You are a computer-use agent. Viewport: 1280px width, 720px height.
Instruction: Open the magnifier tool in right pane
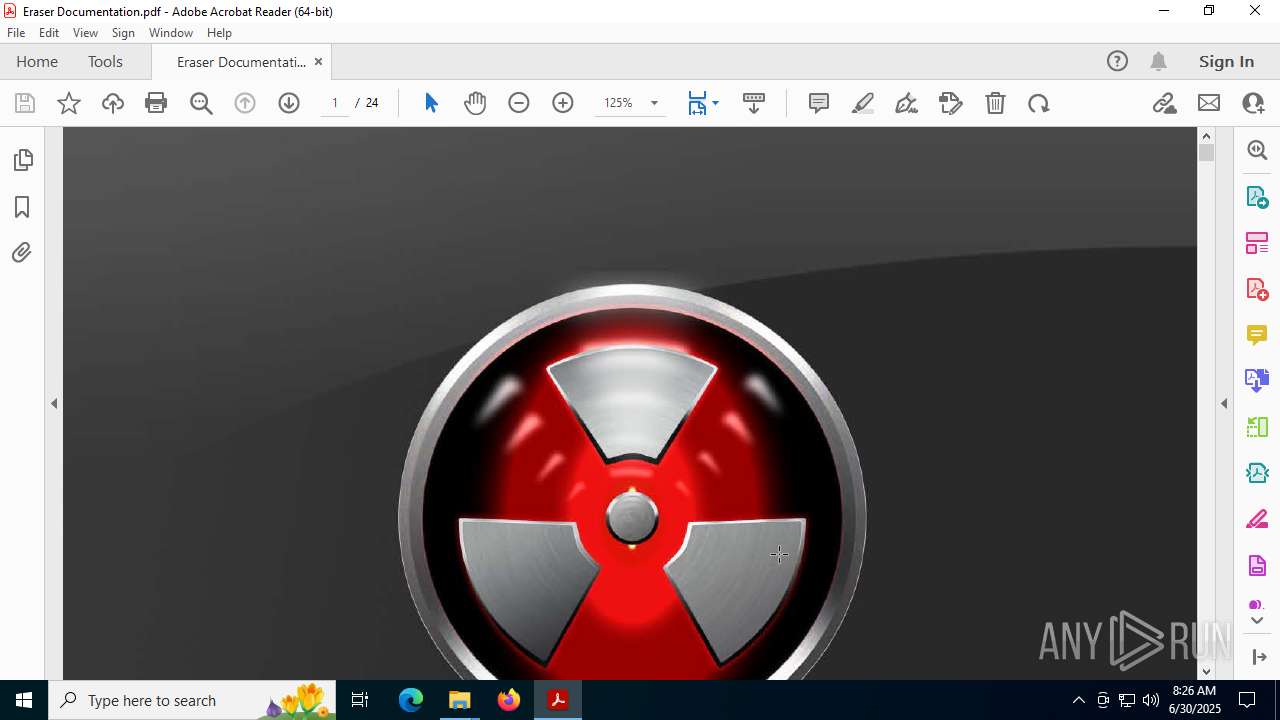pos(1257,150)
